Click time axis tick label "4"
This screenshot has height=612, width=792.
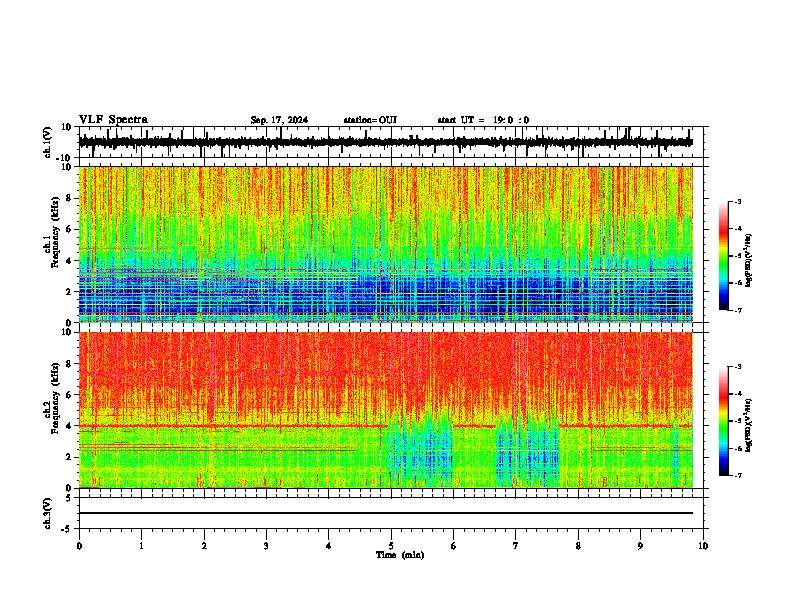point(329,546)
